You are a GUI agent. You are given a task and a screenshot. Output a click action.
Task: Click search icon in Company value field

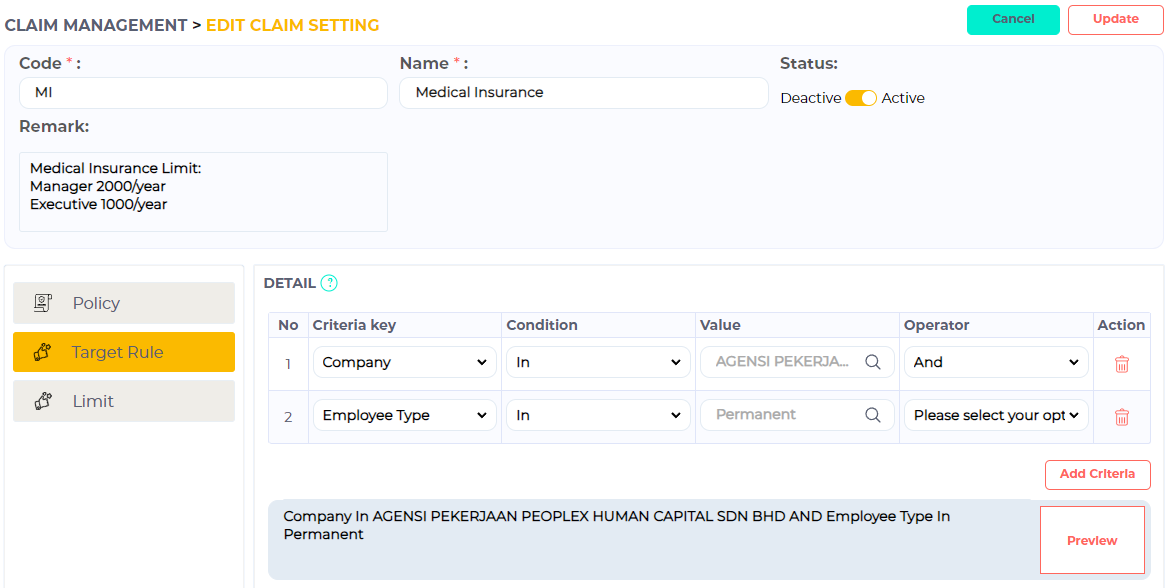pos(872,362)
